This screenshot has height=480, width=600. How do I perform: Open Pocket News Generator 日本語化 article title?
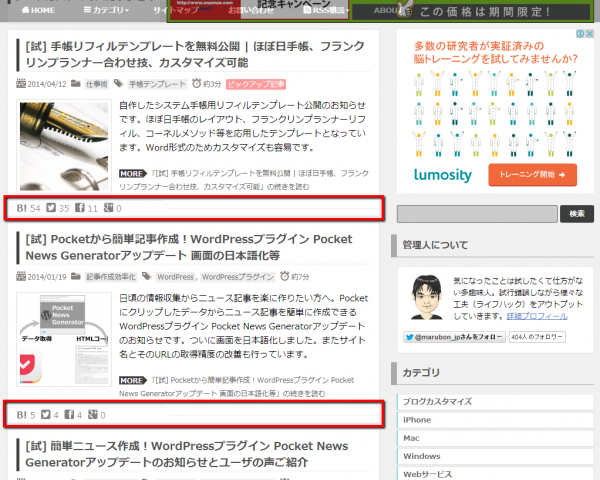pyautogui.click(x=189, y=247)
